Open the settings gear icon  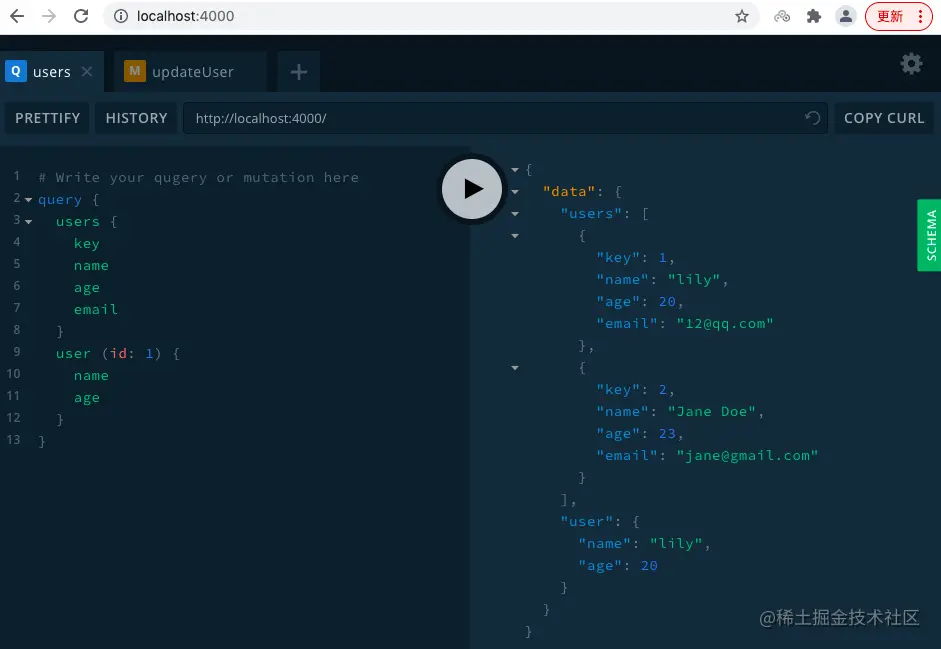pyautogui.click(x=911, y=64)
